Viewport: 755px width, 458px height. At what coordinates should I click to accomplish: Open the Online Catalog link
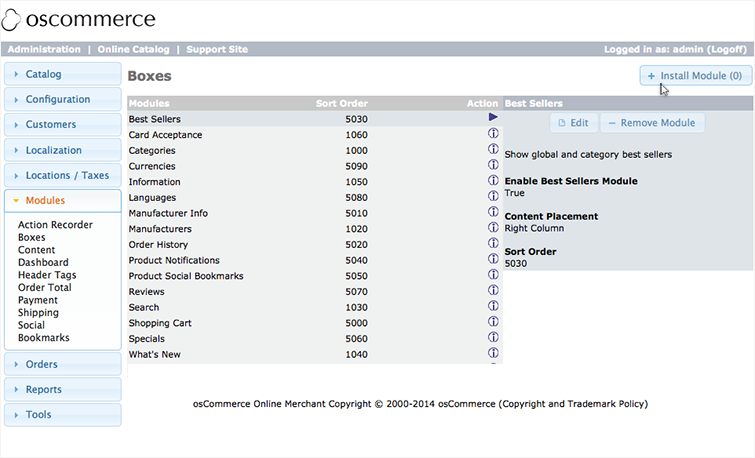[133, 49]
